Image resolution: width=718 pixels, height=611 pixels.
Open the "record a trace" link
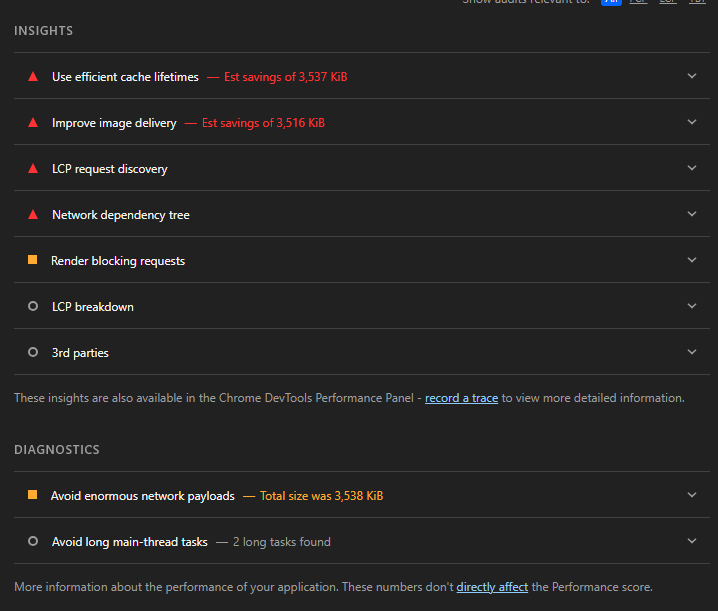[x=461, y=398]
